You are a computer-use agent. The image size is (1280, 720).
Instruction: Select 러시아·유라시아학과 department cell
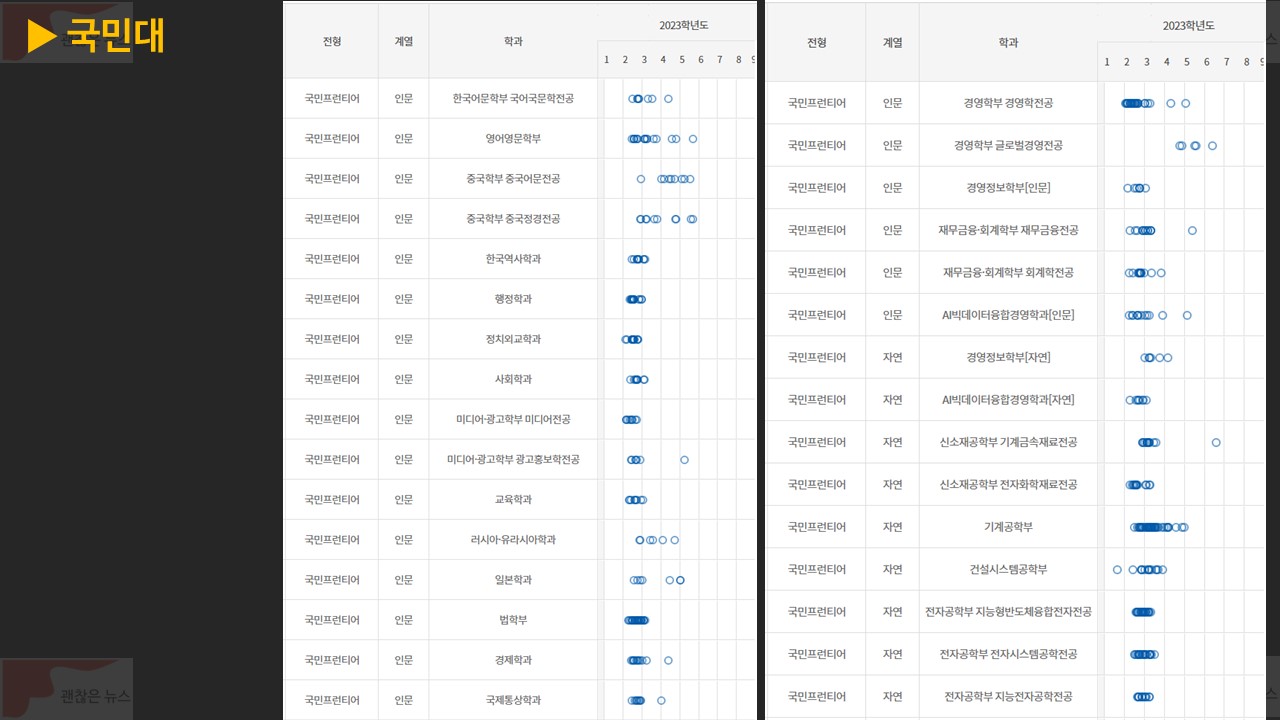[x=513, y=539]
